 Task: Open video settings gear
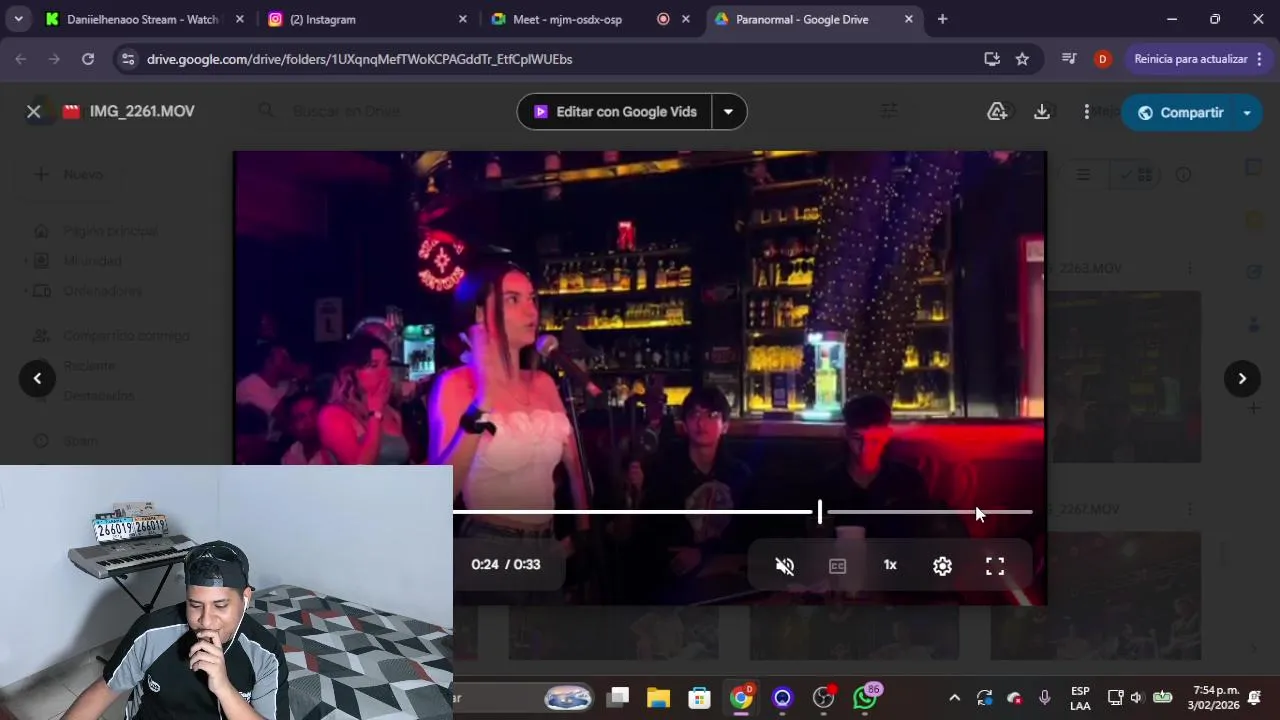pyautogui.click(x=942, y=566)
